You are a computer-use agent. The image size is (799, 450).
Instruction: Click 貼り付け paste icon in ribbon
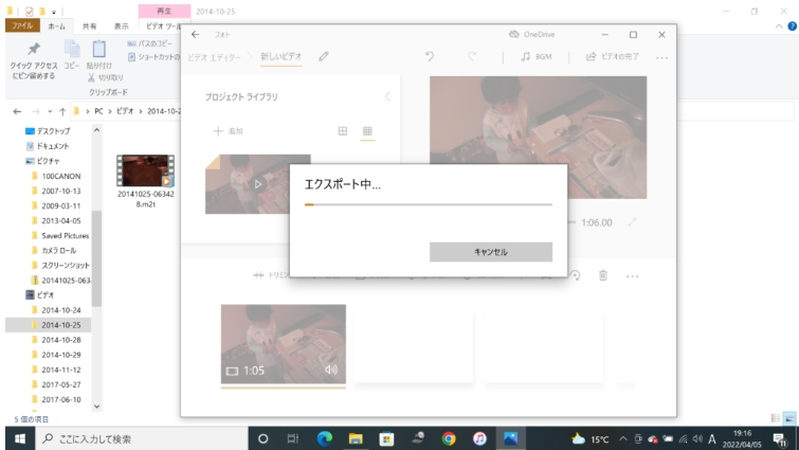click(x=99, y=55)
